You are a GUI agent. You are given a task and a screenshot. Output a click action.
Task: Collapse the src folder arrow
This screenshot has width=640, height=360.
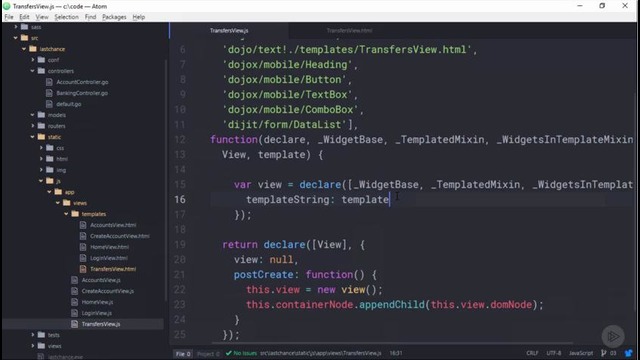16,38
